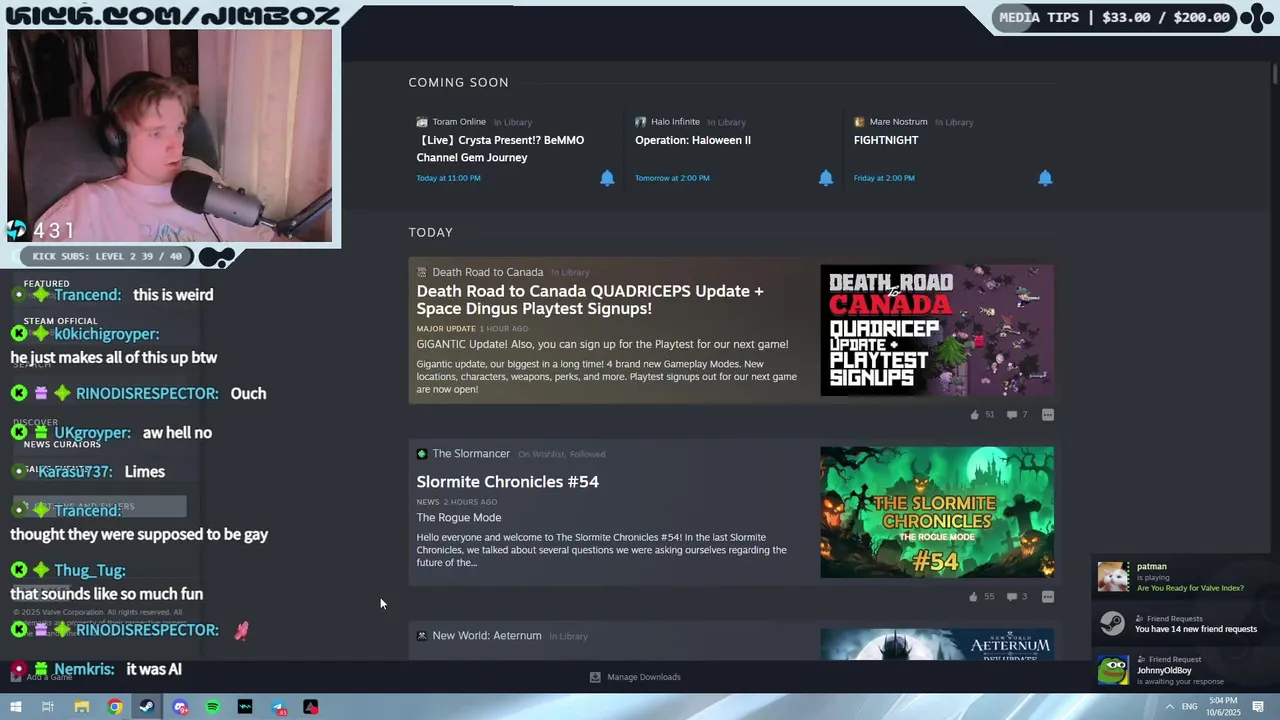Open Halo Infinite Operation: Haloween II event
This screenshot has width=1280, height=720.
coord(693,140)
